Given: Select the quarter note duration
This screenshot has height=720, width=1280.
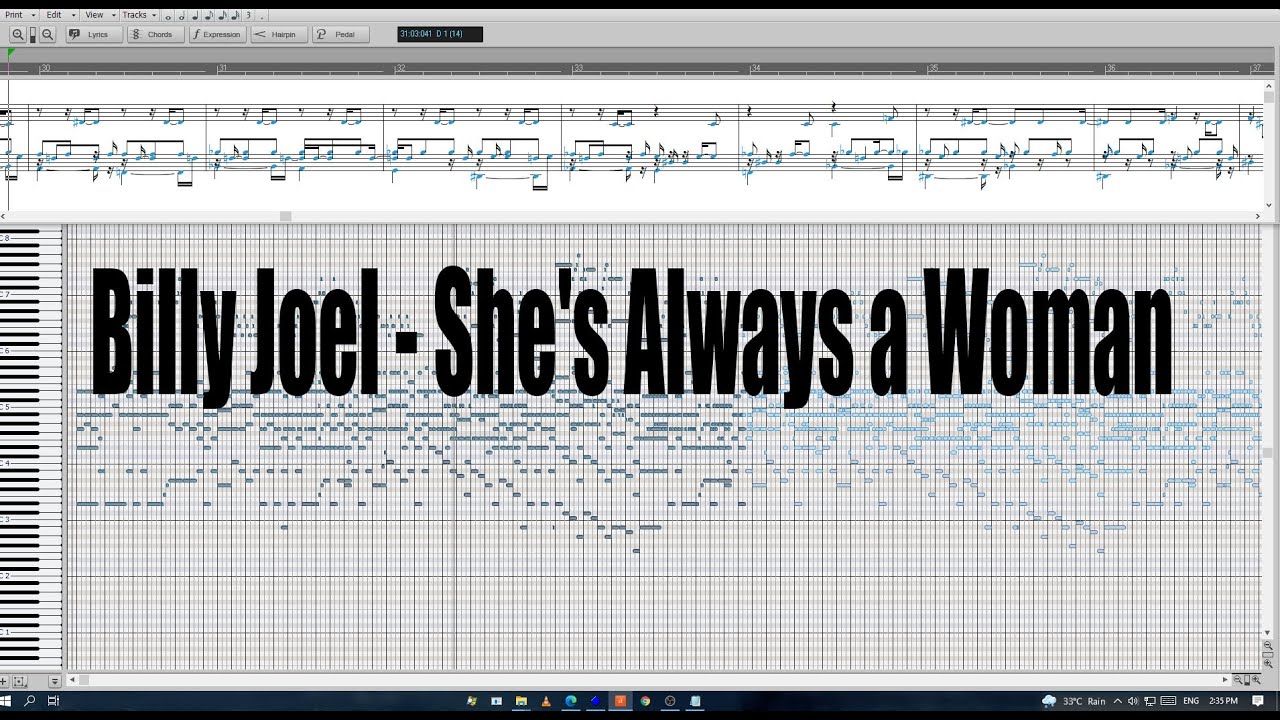Looking at the screenshot, I should (195, 16).
